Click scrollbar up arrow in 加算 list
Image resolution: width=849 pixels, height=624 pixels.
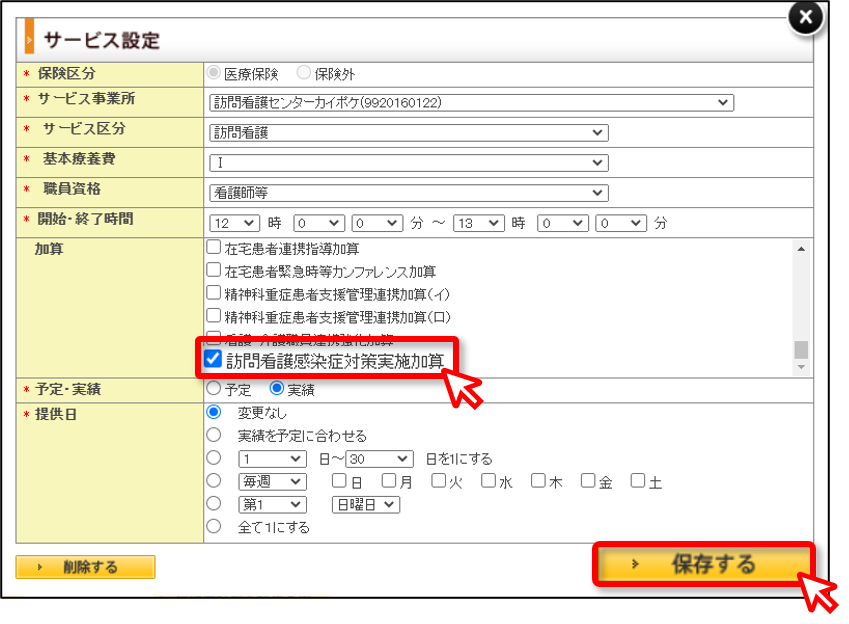[x=801, y=249]
